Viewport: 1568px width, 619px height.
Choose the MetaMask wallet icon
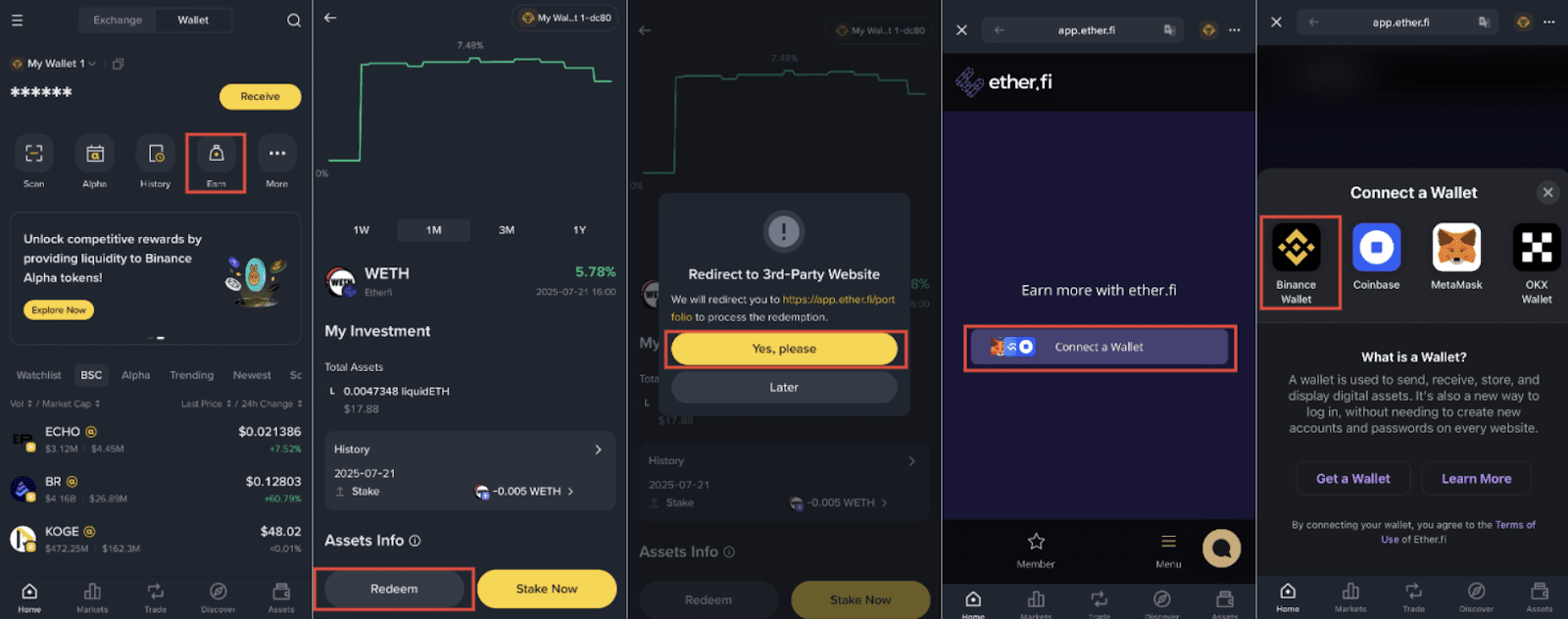point(1456,248)
